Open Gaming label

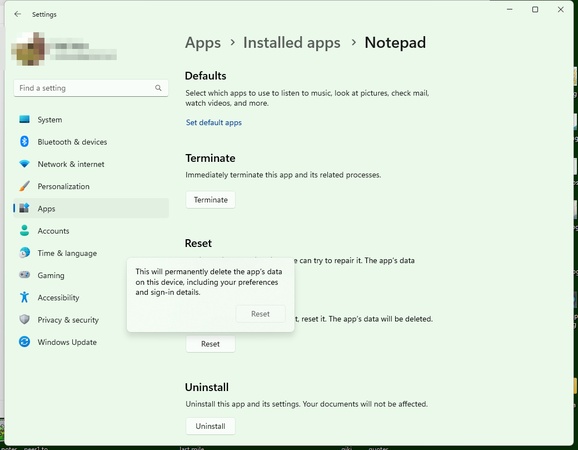[x=51, y=275]
